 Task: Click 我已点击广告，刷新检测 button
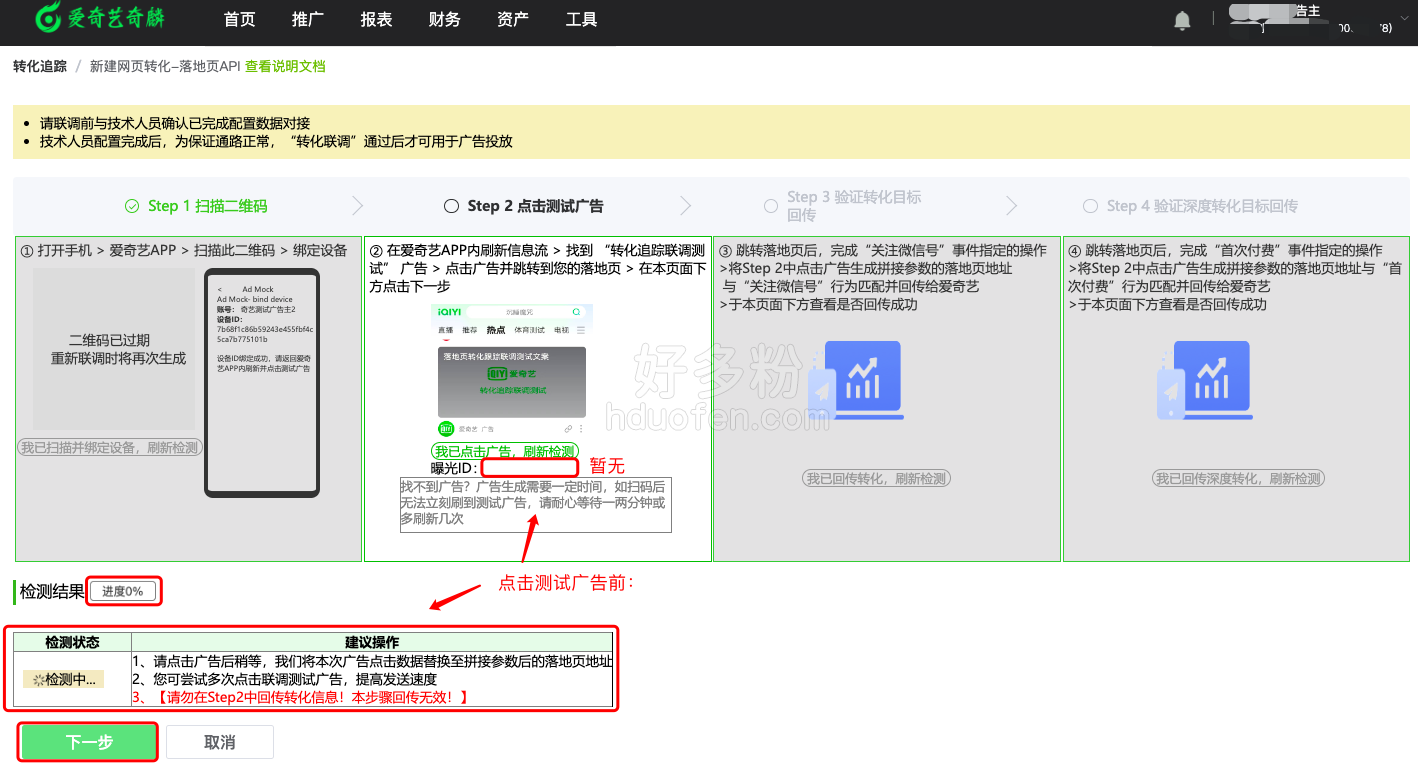[505, 451]
